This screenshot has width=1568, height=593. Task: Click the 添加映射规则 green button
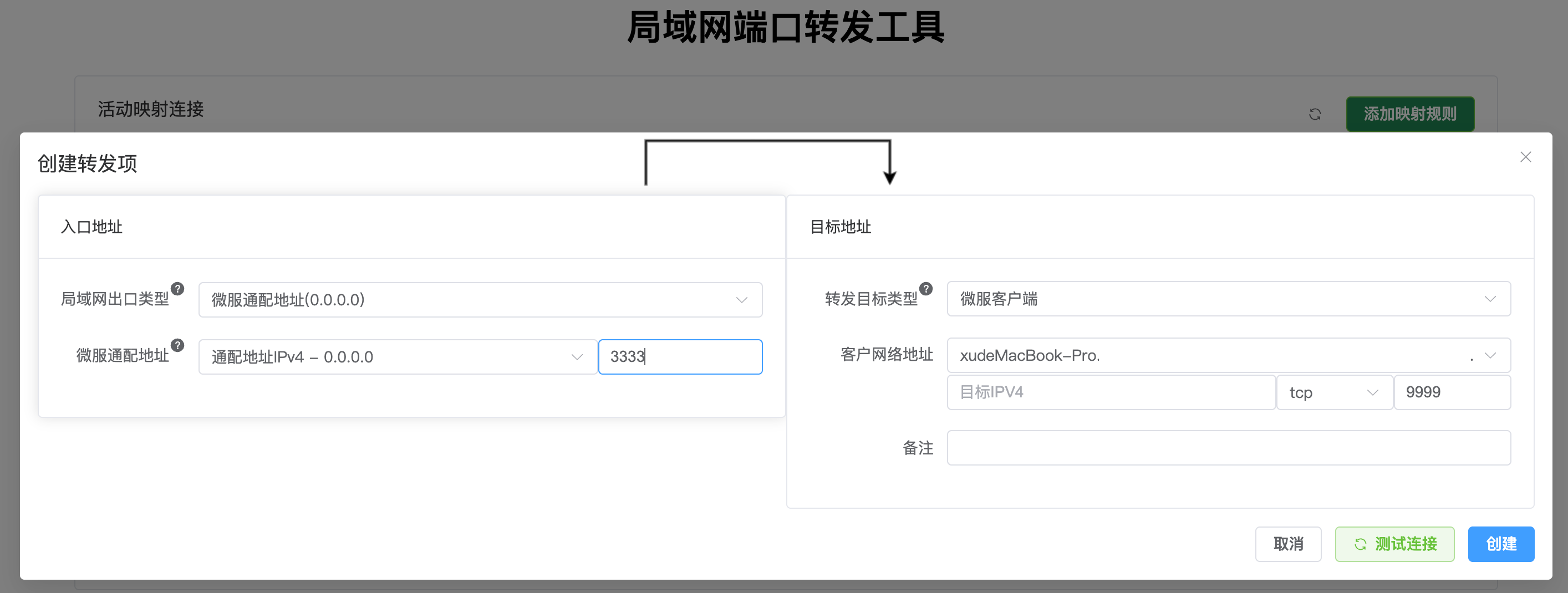pyautogui.click(x=1410, y=114)
